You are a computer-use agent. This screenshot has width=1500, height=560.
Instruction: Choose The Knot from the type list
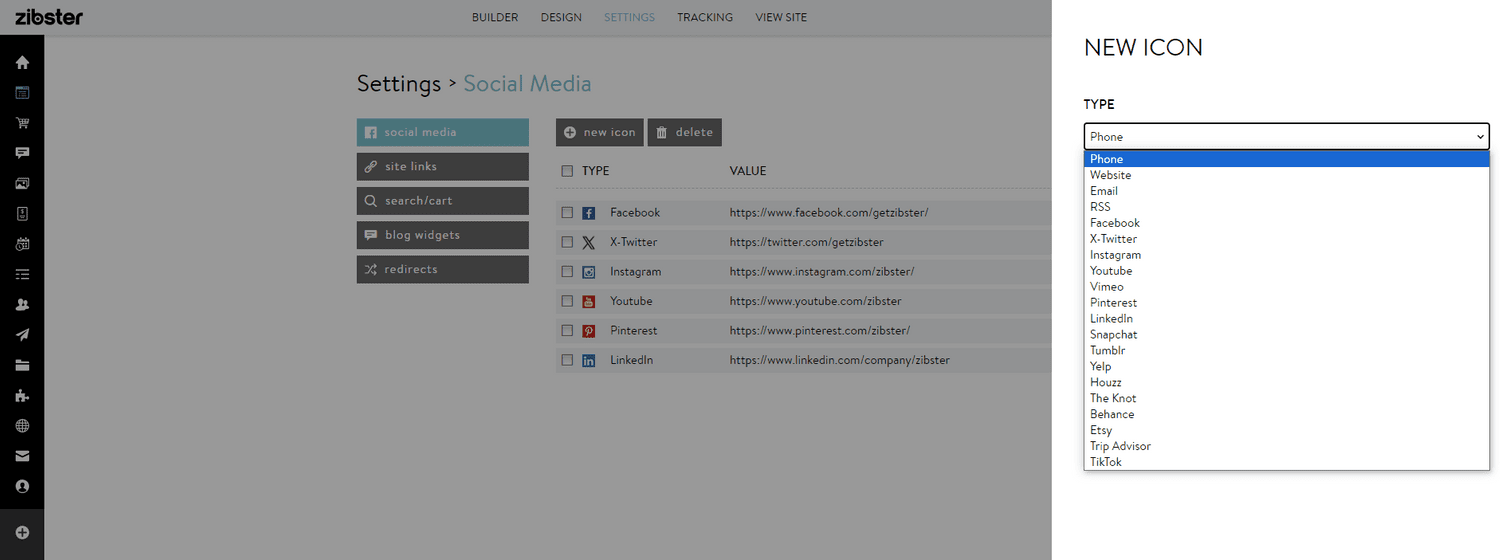(x=1287, y=399)
